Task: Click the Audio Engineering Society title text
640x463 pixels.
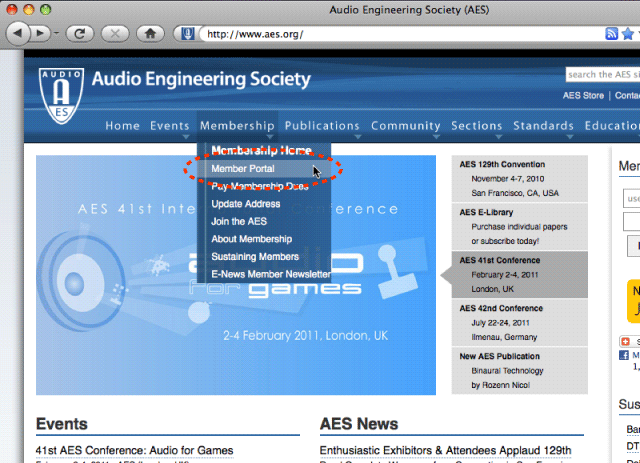Action: (x=201, y=79)
